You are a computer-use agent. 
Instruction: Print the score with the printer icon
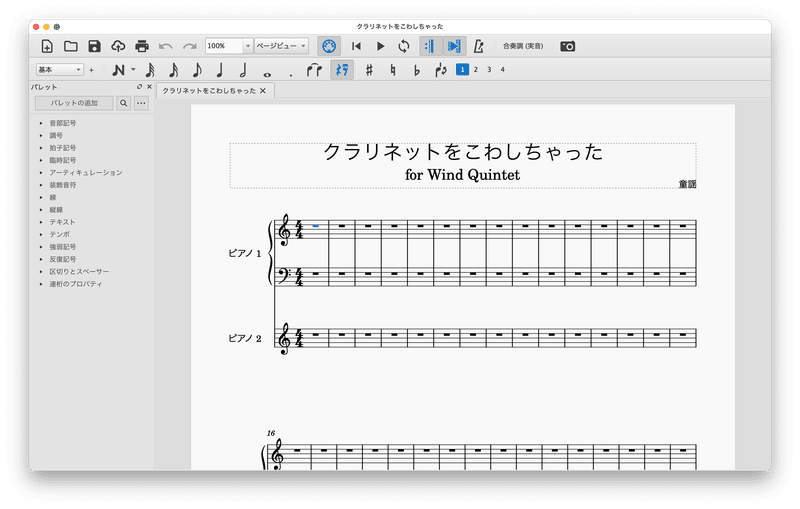142,46
